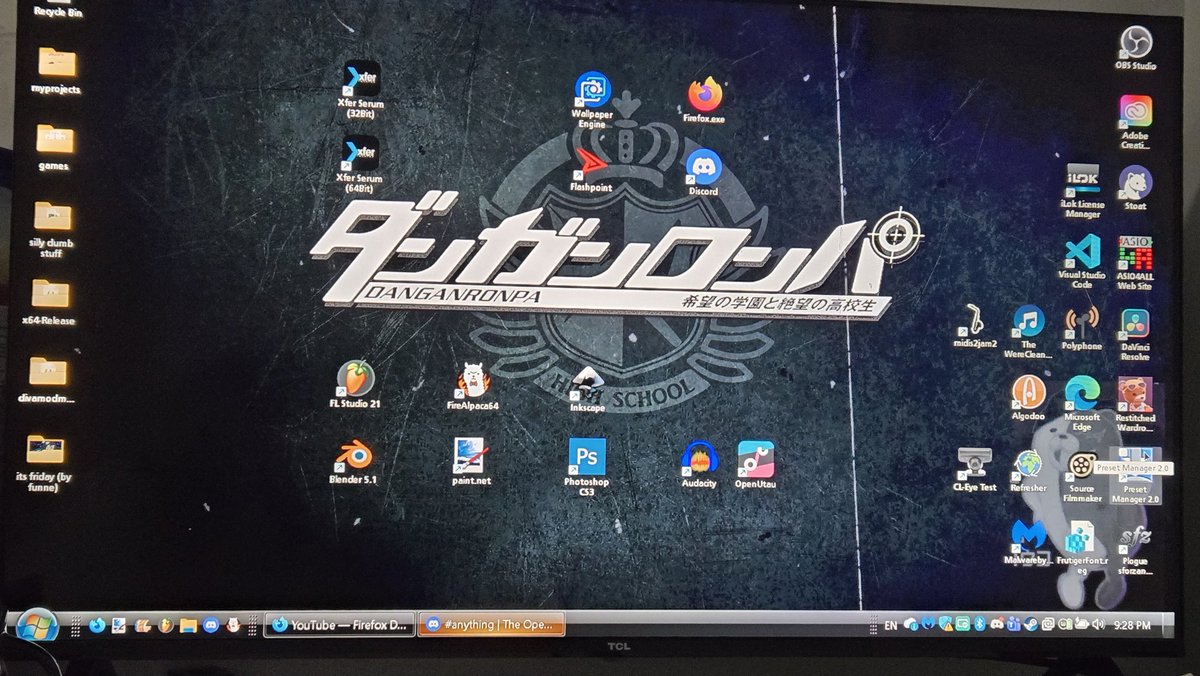Open Wallpaper Engine shortcut

point(591,100)
